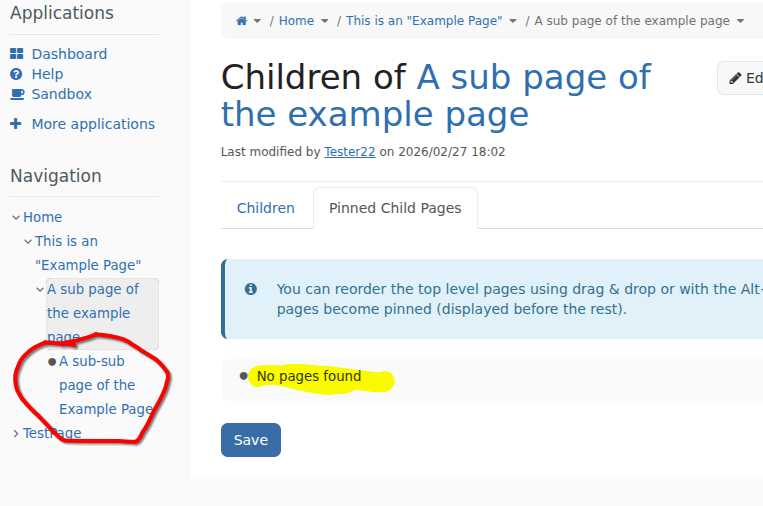Expand the TestPage tree node
Image resolution: width=763 pixels, height=506 pixels.
tap(16, 433)
